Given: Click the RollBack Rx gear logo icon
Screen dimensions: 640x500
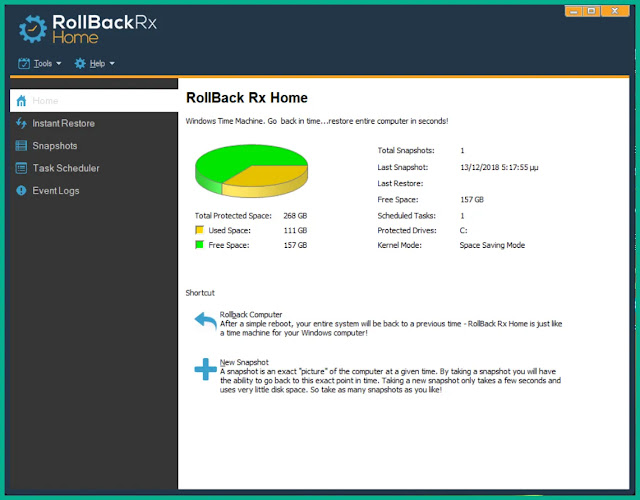Looking at the screenshot, I should point(33,29).
